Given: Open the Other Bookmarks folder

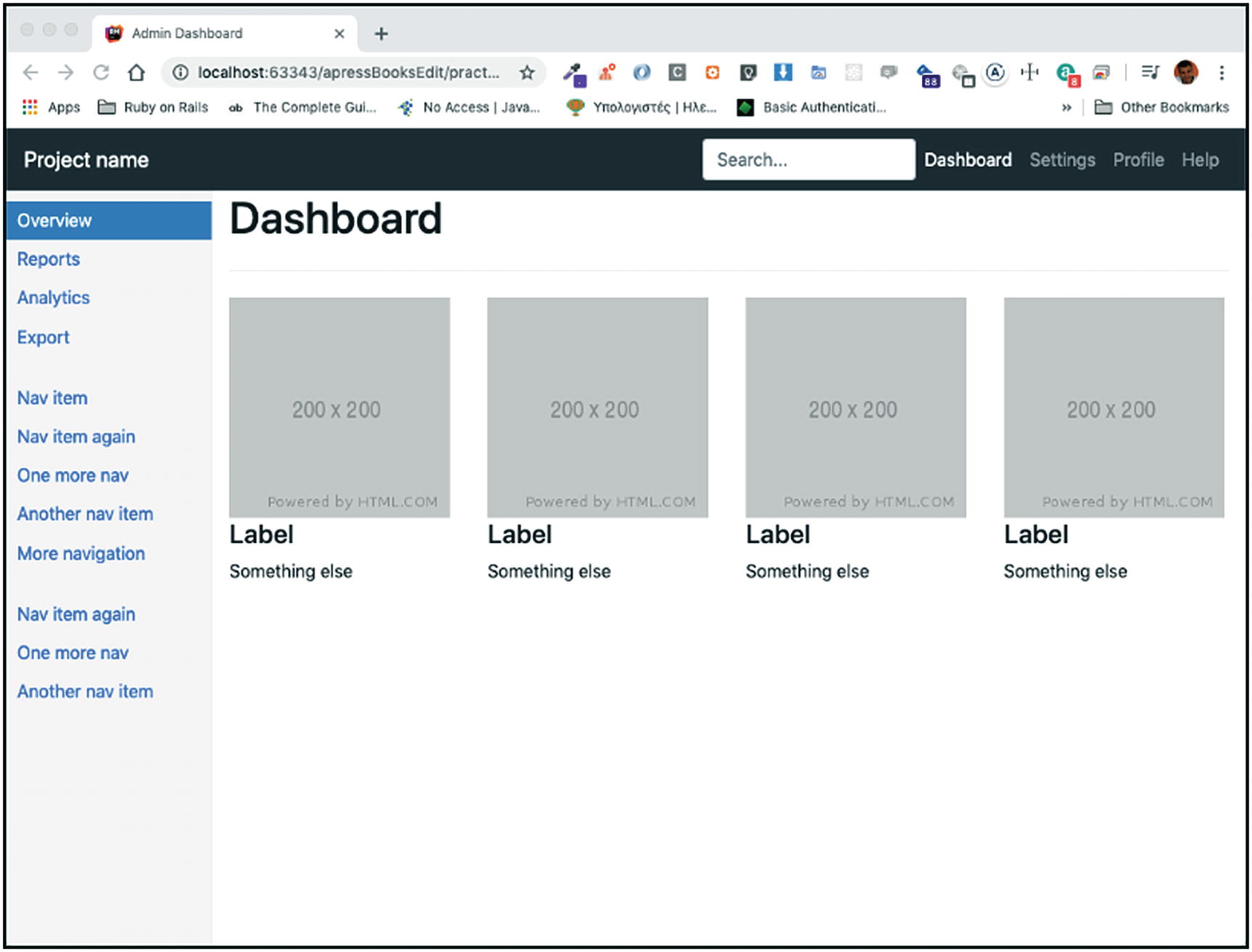Looking at the screenshot, I should click(1161, 107).
